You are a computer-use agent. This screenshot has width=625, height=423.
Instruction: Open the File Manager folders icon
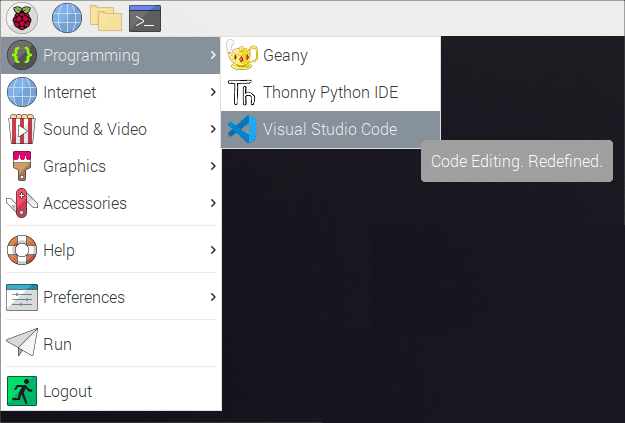pos(105,18)
